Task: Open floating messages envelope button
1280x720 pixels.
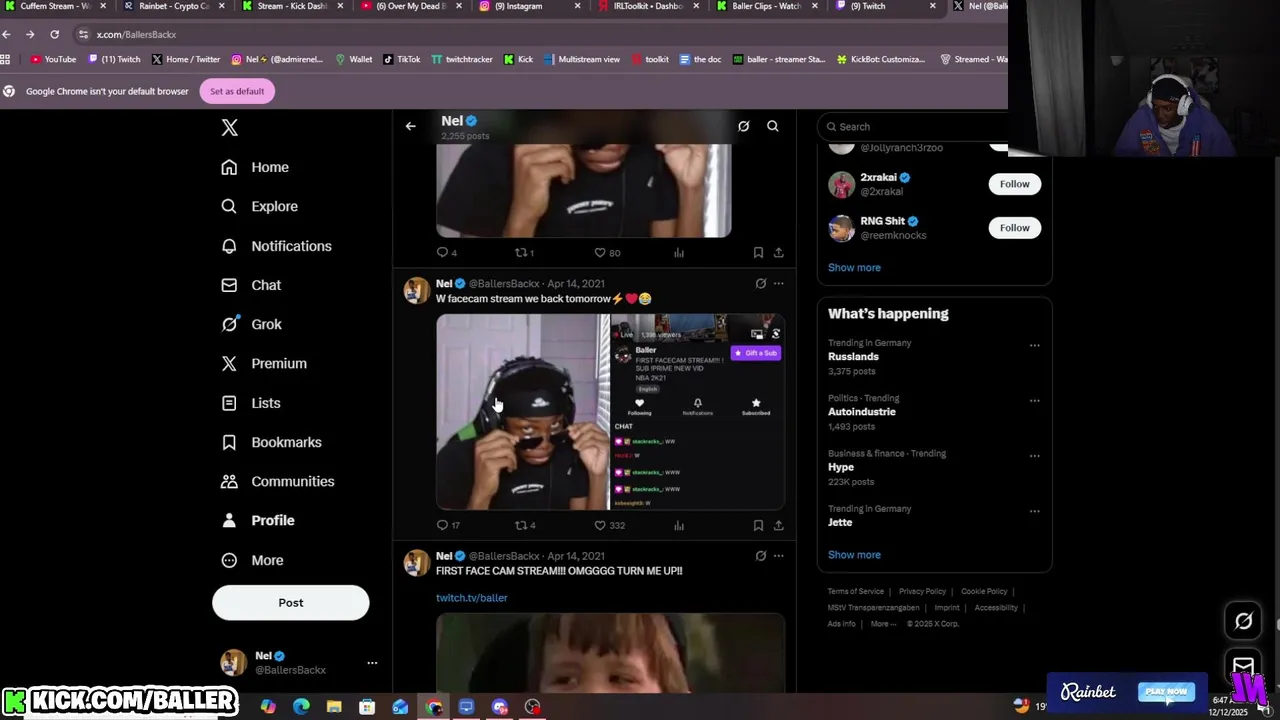Action: [1244, 666]
